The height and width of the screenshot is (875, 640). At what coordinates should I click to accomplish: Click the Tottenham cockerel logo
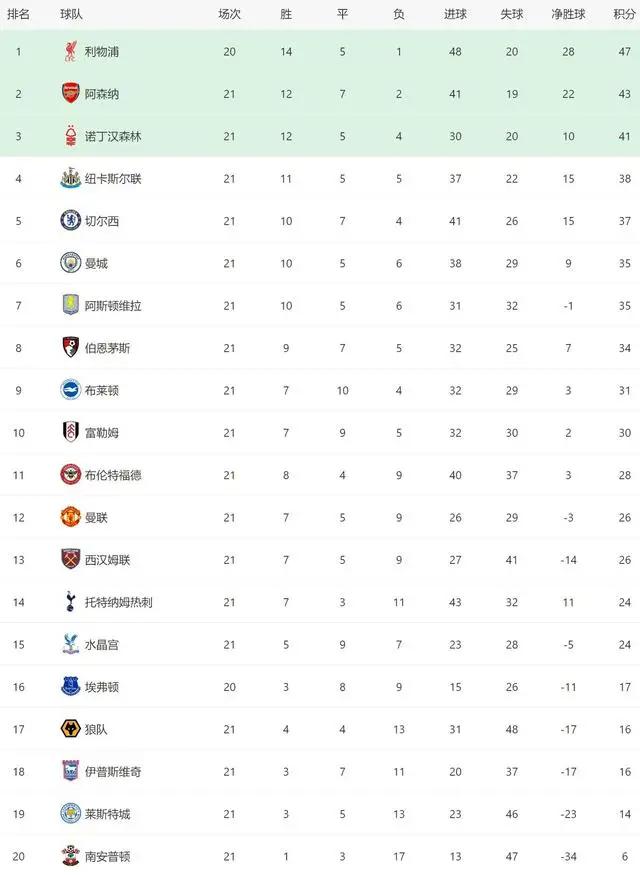coord(70,602)
